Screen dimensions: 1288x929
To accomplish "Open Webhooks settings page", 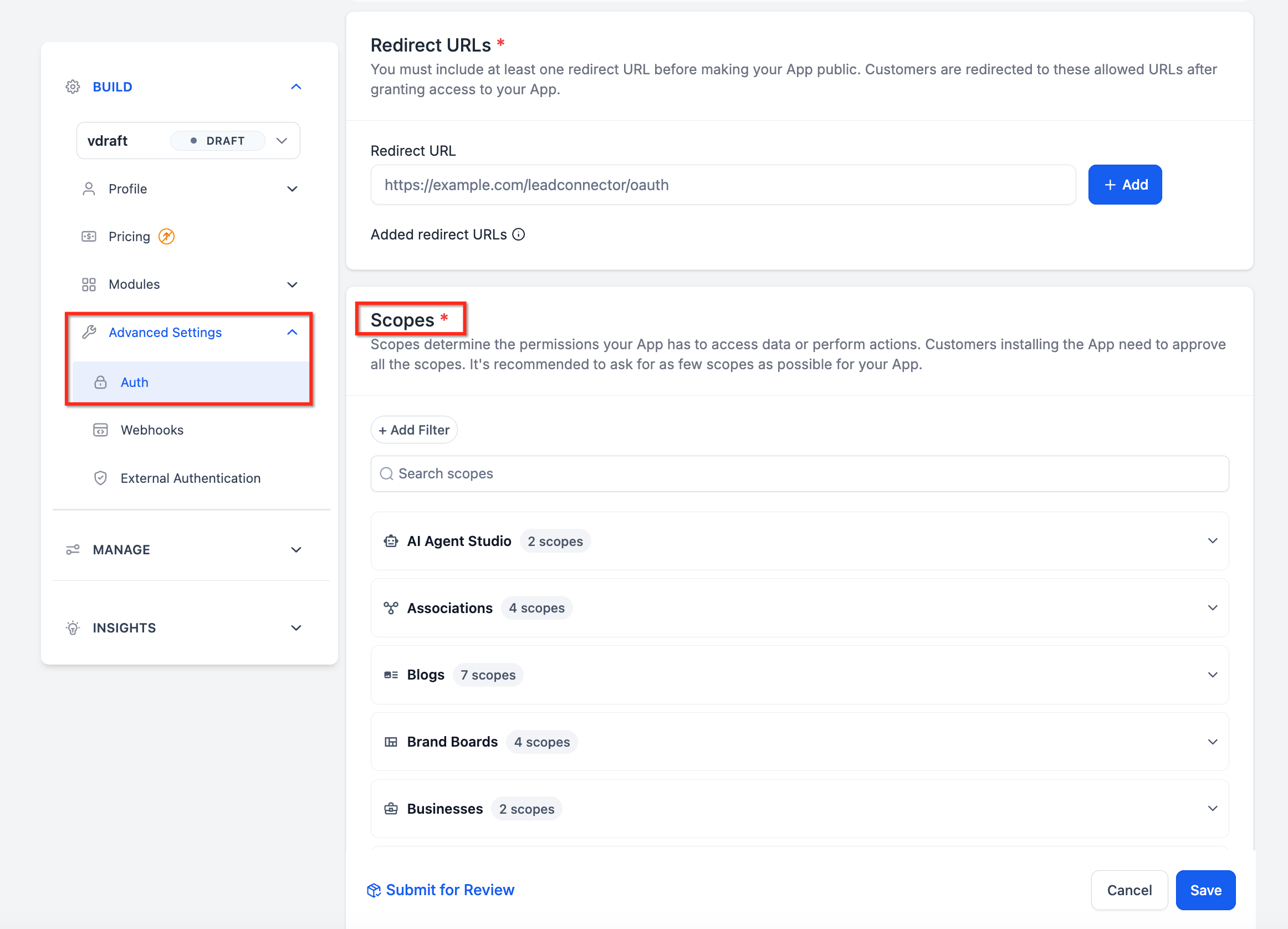I will click(x=152, y=430).
